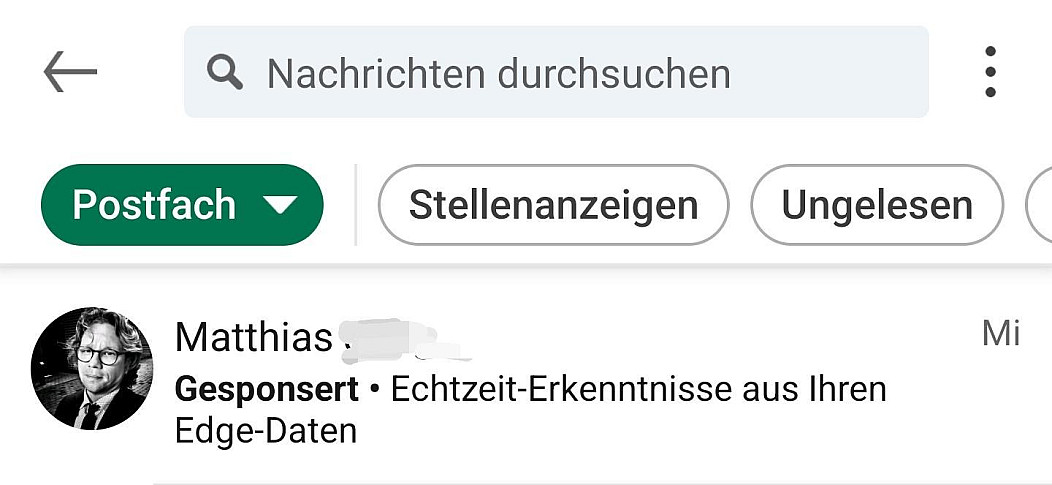Expand the green Postfach dropdown
Screen dimensions: 1052x485
[x=182, y=205]
